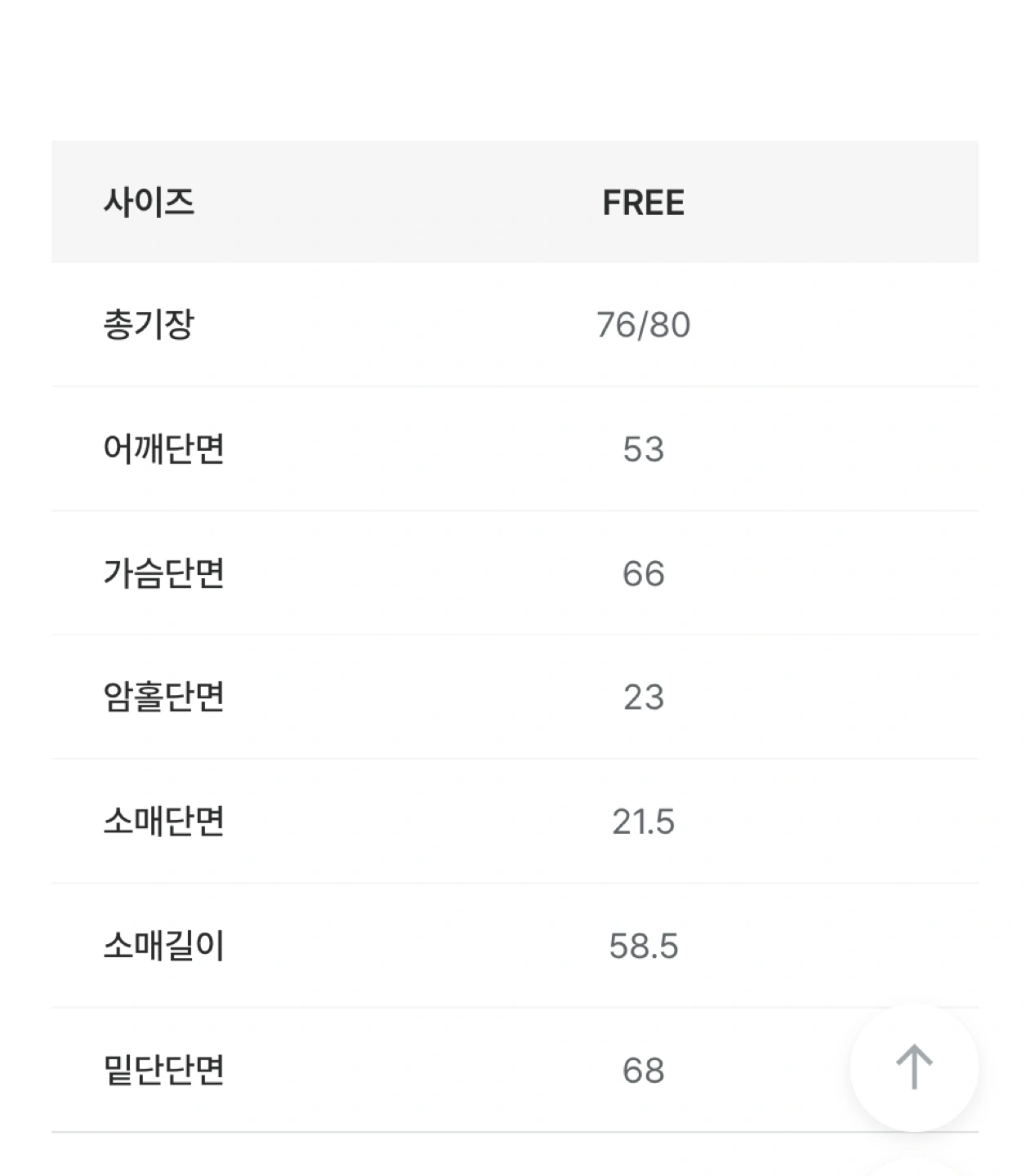
Task: Click the 총기장 row label
Action: 149,325
